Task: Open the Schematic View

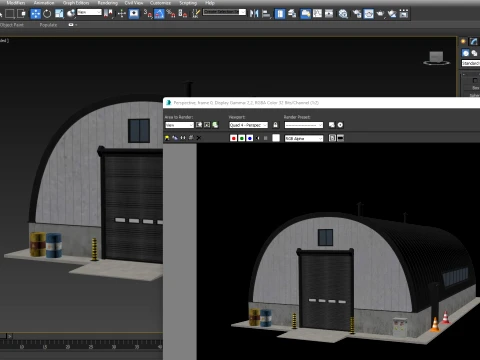Action: click(329, 14)
